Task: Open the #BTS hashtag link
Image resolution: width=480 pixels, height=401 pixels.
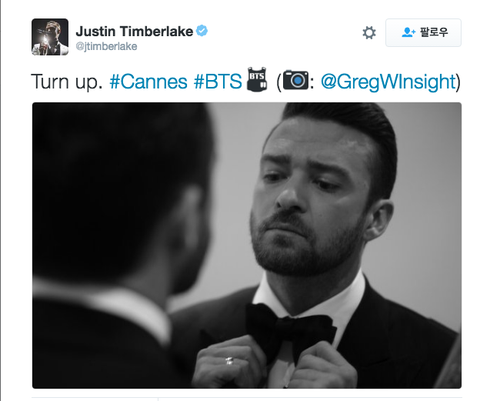Action: pyautogui.click(x=218, y=82)
